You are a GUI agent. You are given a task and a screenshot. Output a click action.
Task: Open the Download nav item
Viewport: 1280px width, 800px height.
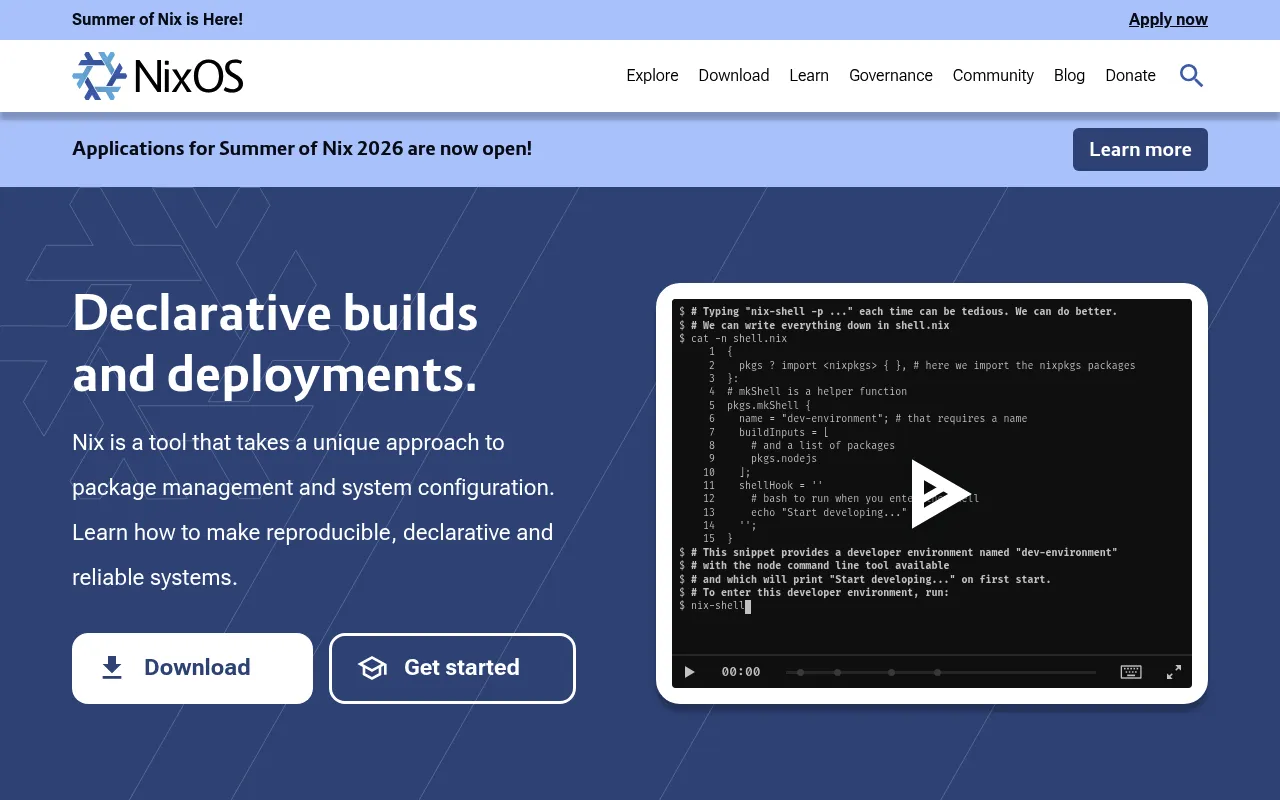point(734,75)
